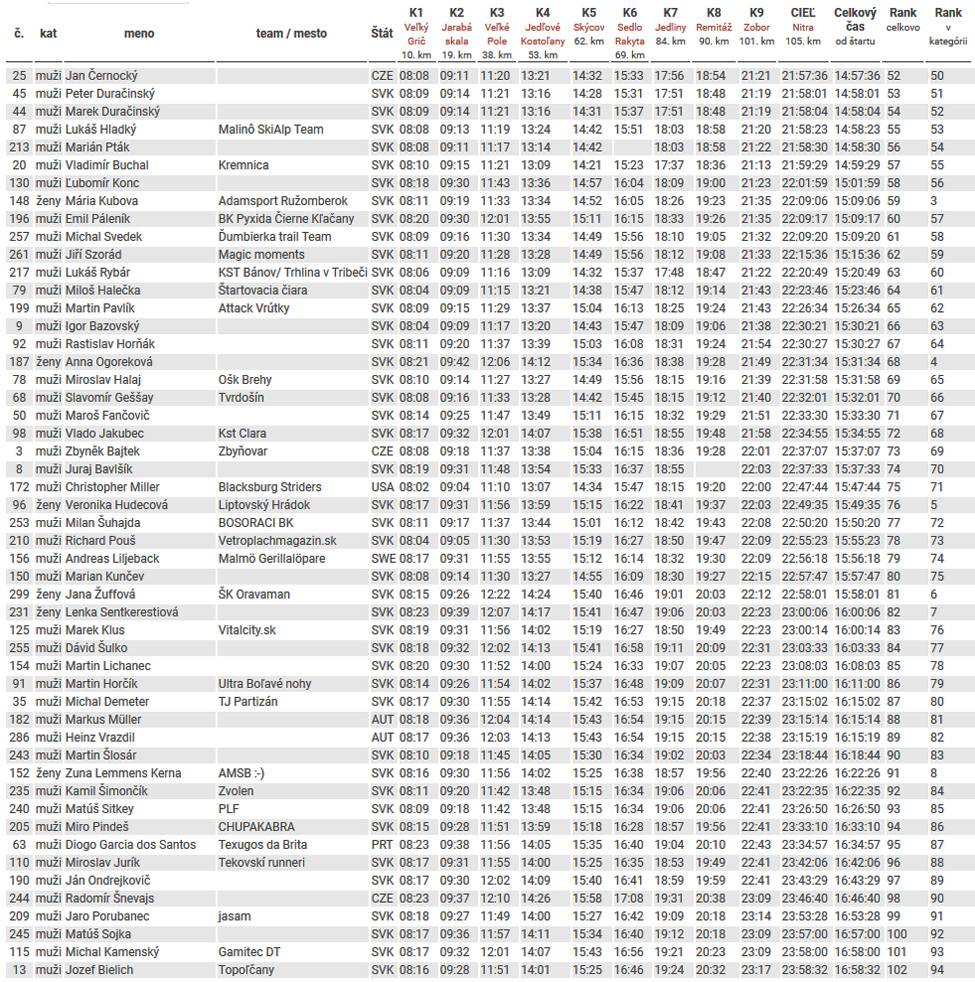Select Jozef Bielich in the last row
Viewport: 975px width, 982px height.
click(99, 970)
